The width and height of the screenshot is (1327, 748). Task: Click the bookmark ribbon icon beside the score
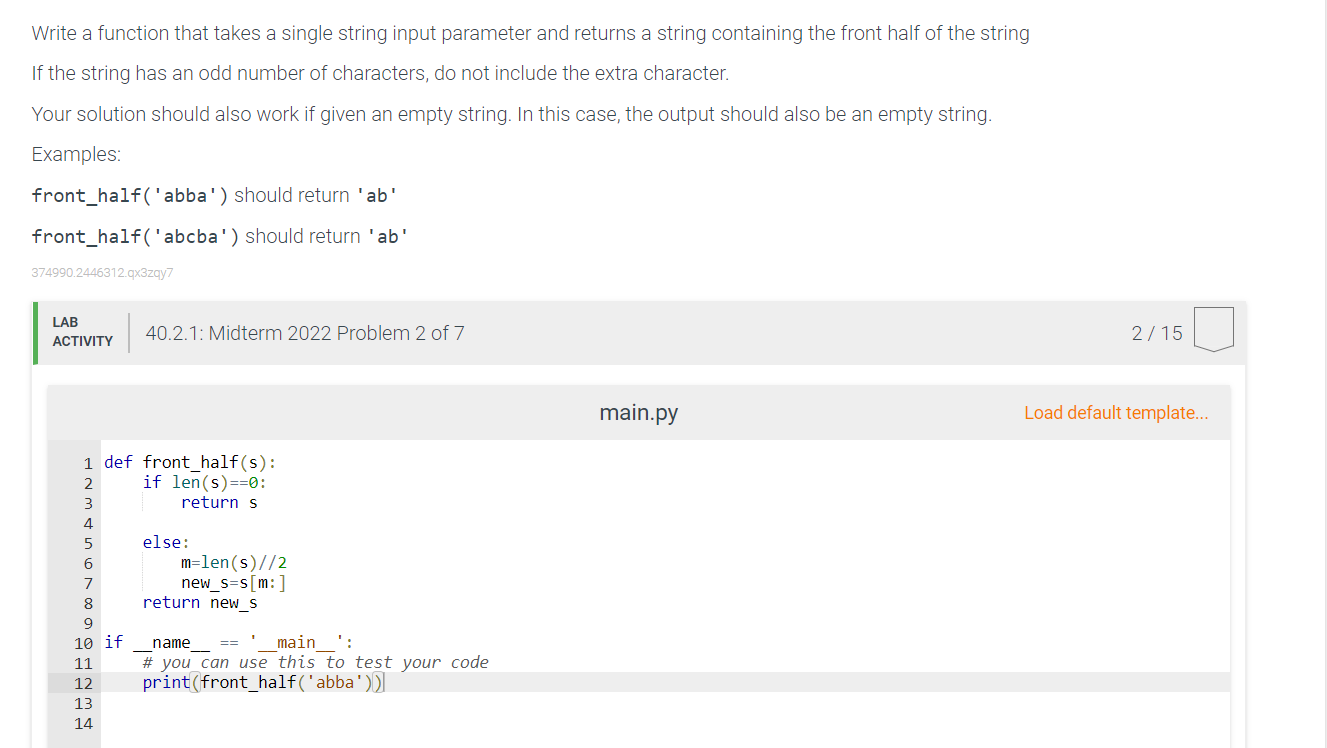point(1213,328)
